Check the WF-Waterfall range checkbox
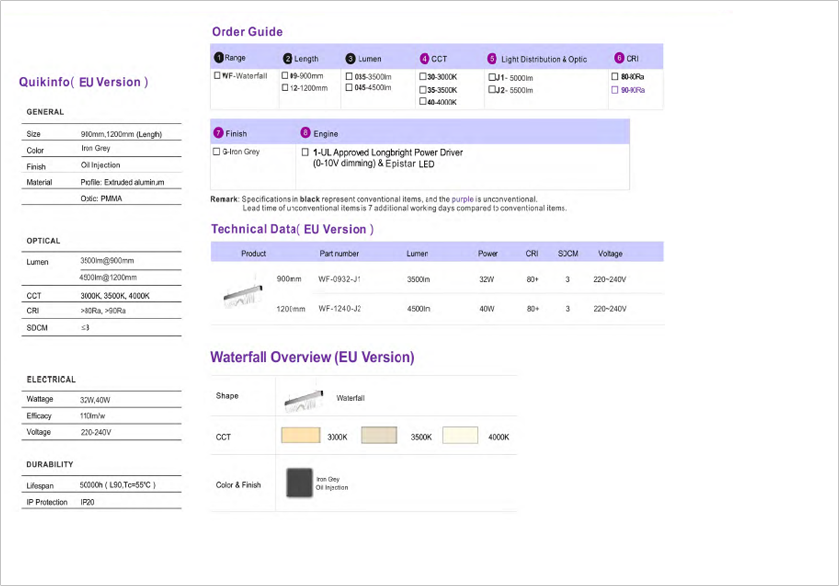 [218, 76]
